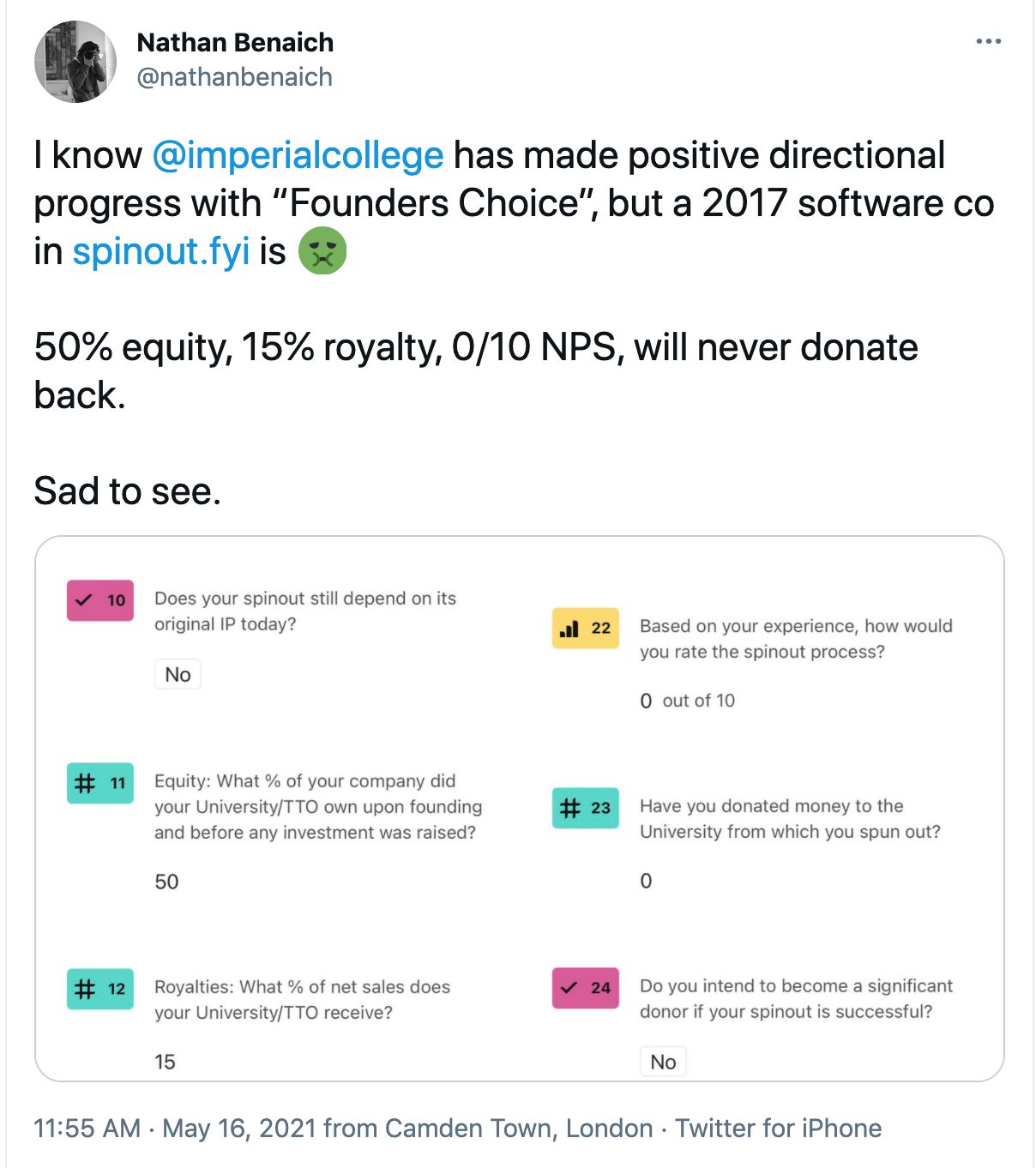Click the yellow bar-chart badge numbered 22

(x=586, y=628)
